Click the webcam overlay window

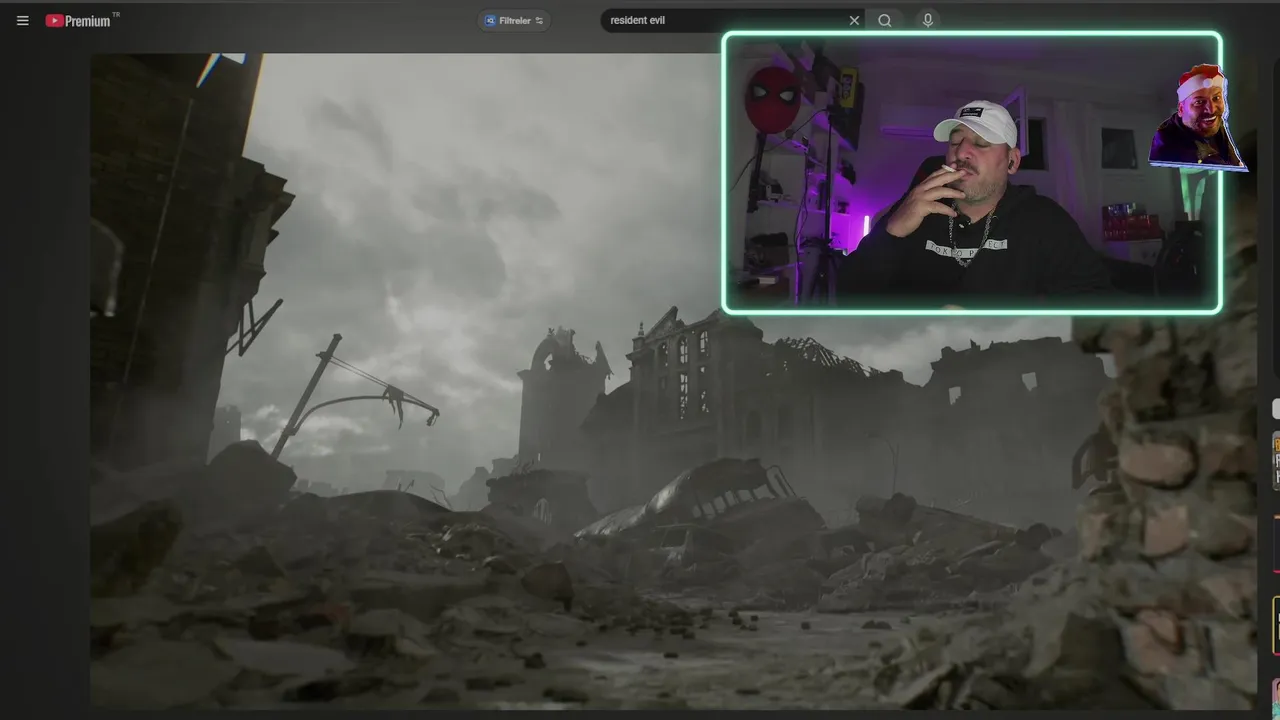pyautogui.click(x=971, y=173)
